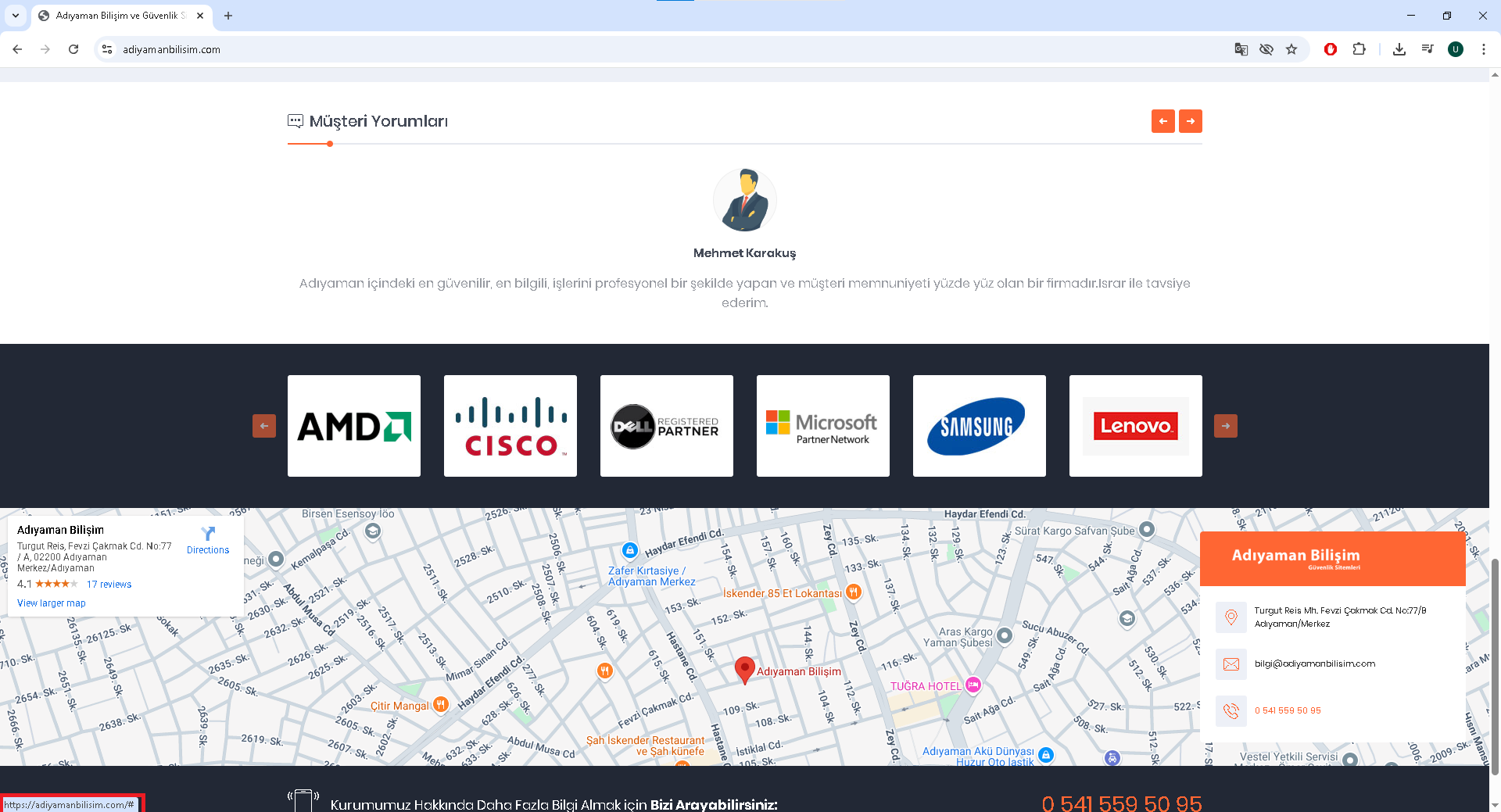Screen dimensions: 1501x812
Task: Show previous customer review with left arrow
Action: [x=1163, y=121]
